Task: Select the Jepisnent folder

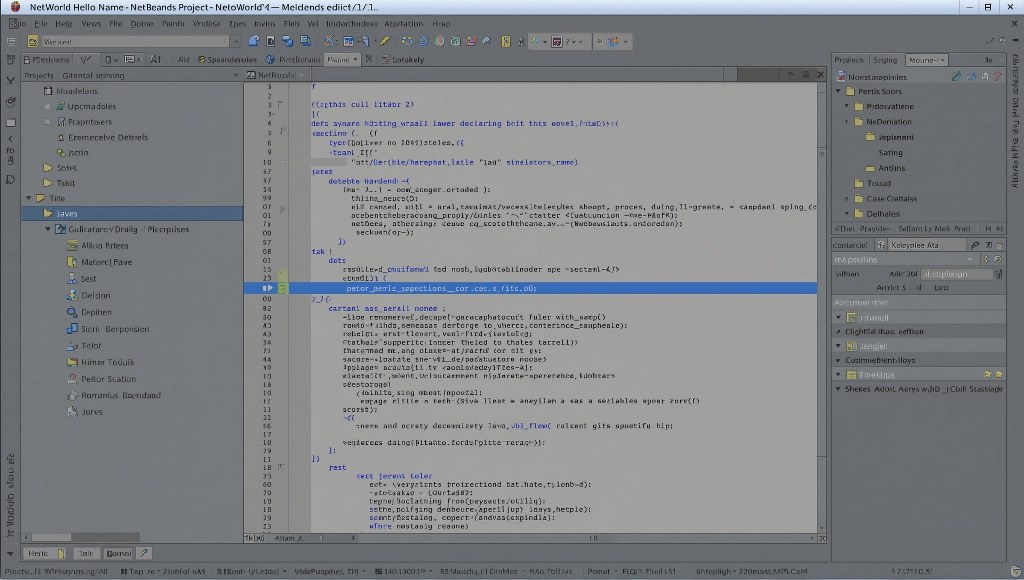Action: [x=889, y=137]
